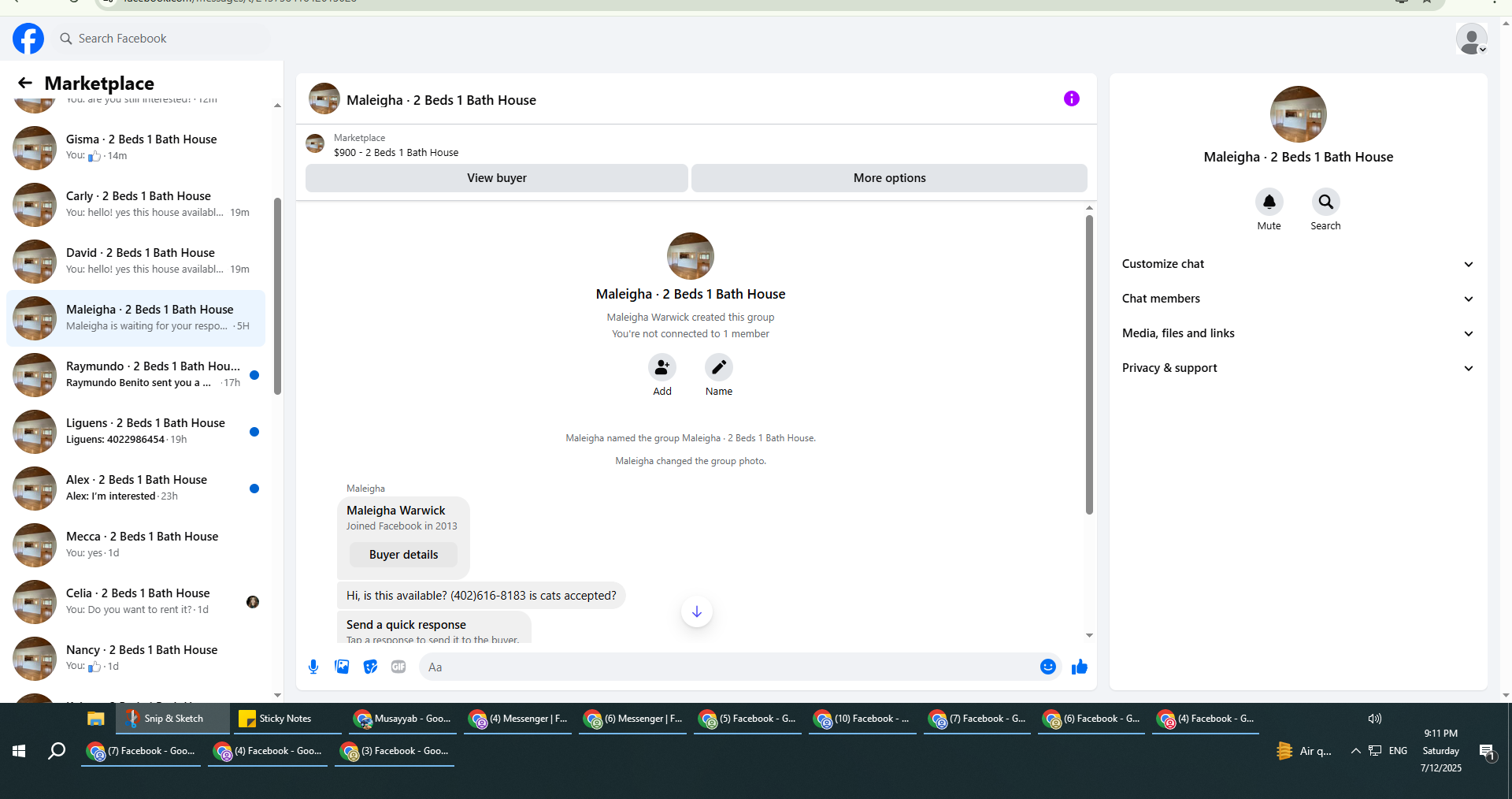Attach a photo with the image icon

(342, 667)
